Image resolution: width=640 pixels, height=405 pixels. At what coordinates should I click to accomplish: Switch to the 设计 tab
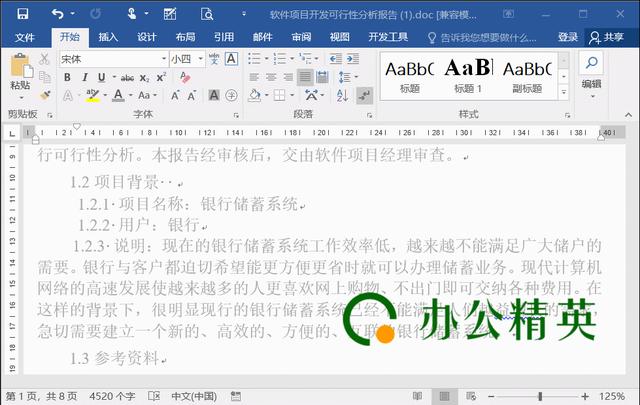(x=147, y=38)
